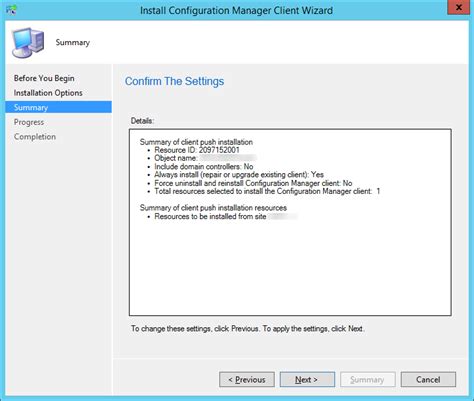
Task: Click the computer icon beside Summary header
Action: (28, 43)
